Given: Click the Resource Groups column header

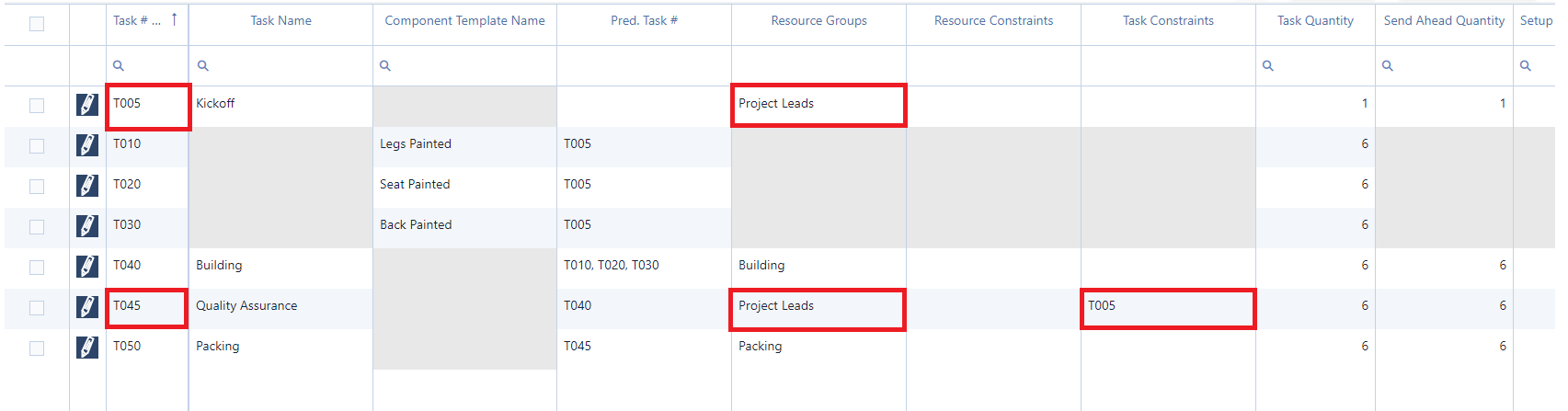Looking at the screenshot, I should click(x=818, y=20).
